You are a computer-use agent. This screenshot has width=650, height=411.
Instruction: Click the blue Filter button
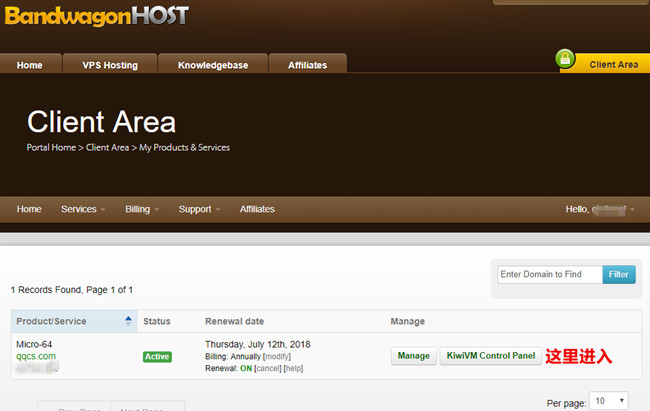coord(619,274)
